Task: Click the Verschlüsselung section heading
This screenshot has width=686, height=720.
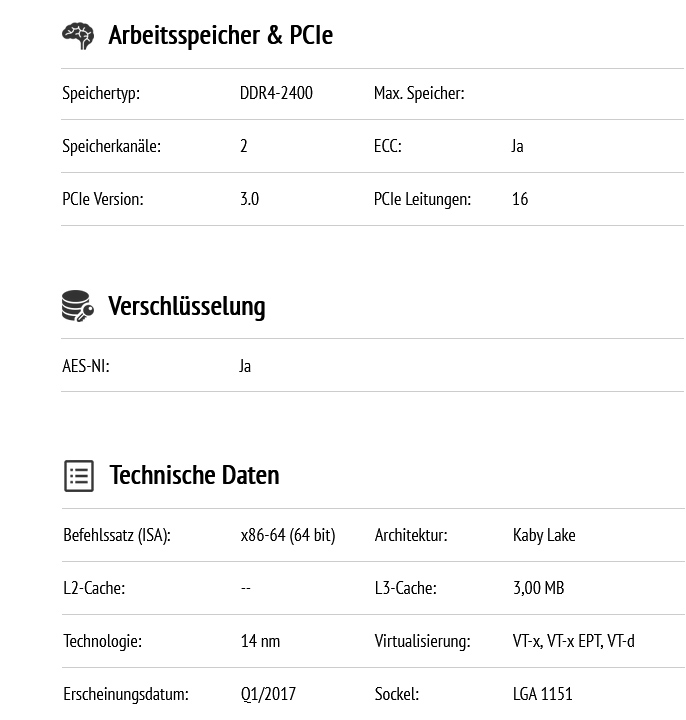Action: (186, 306)
